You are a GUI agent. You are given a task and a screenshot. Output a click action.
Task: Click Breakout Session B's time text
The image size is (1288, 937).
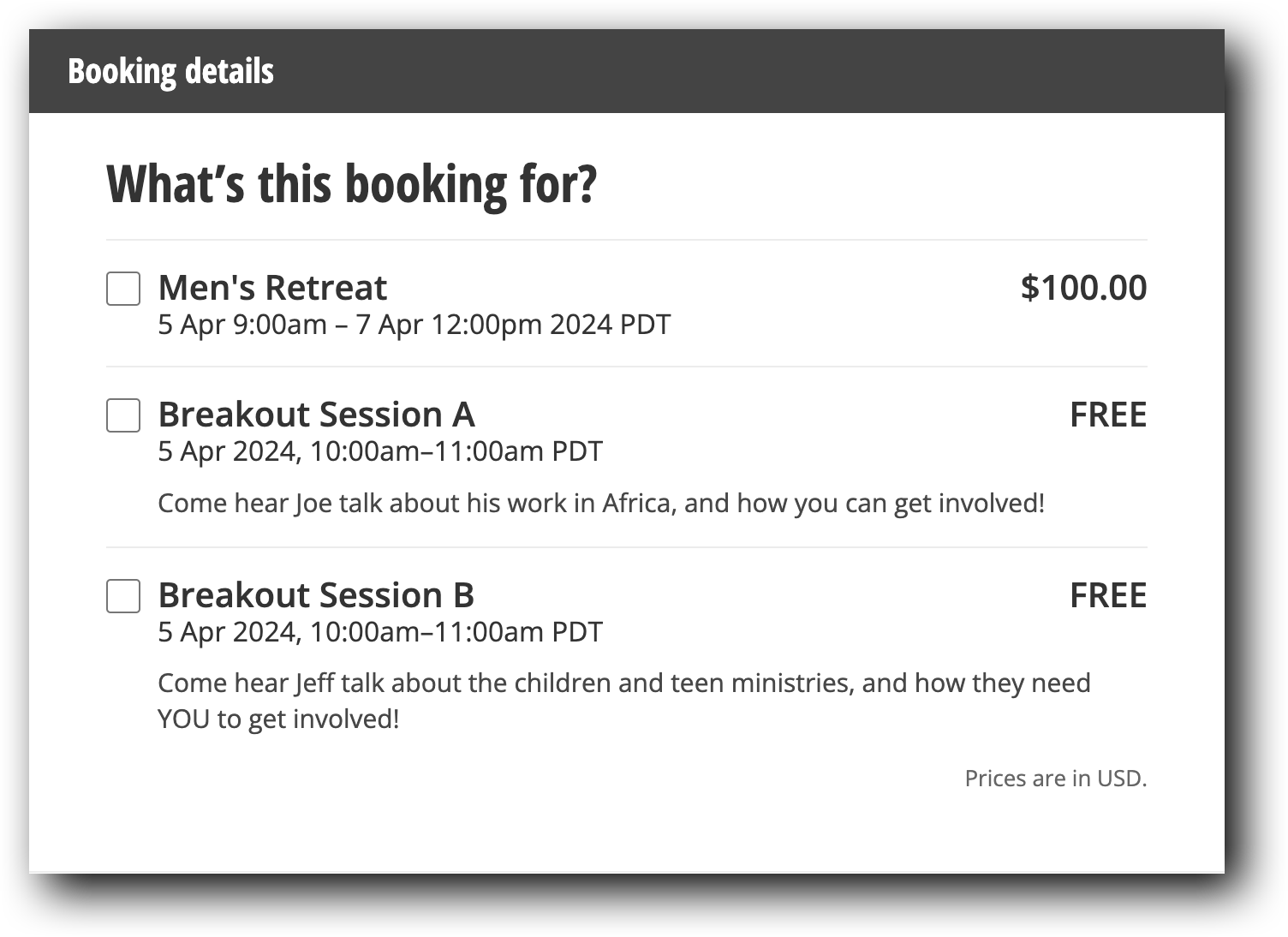pos(379,632)
